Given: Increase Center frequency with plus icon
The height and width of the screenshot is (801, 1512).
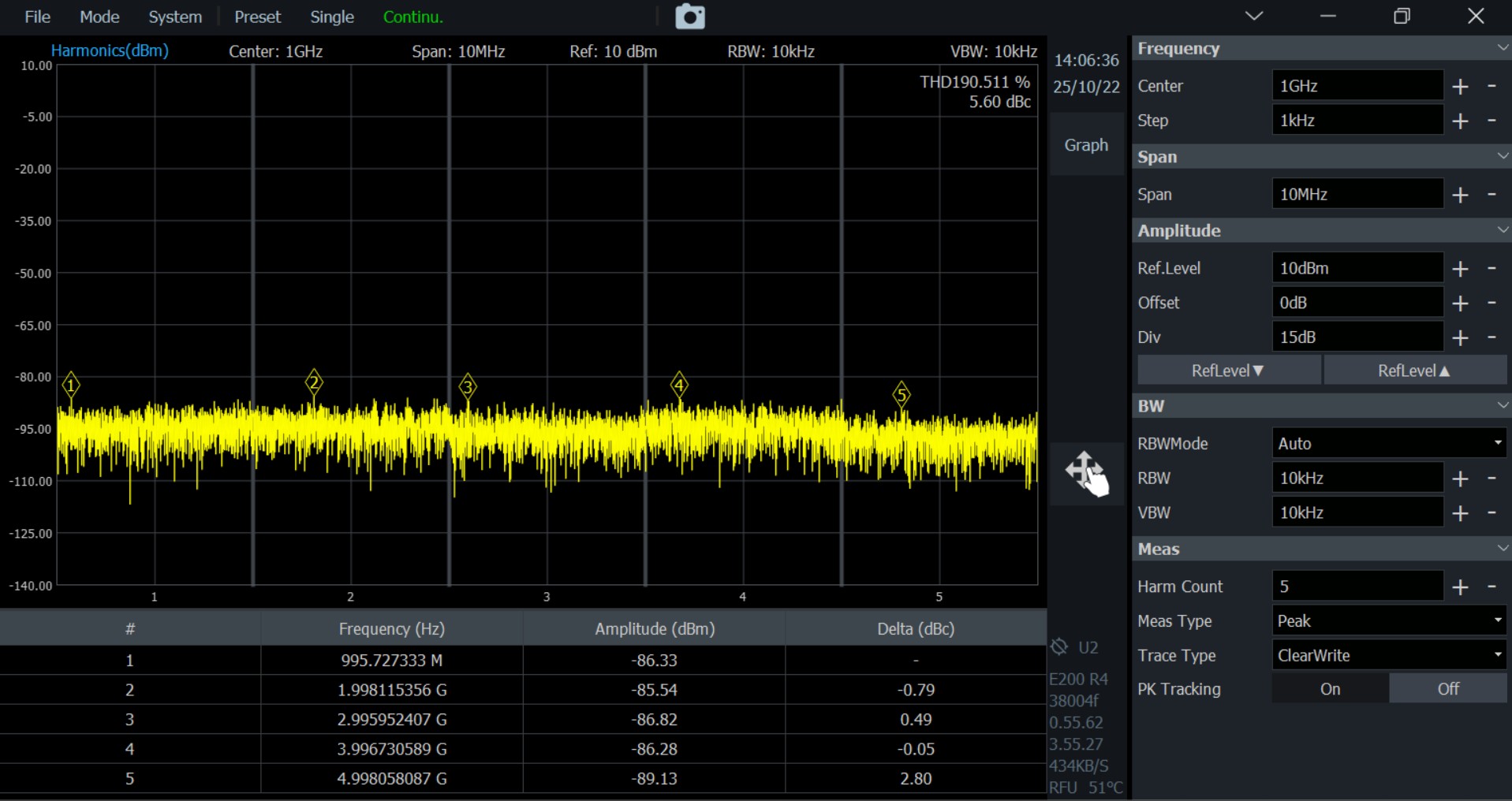Looking at the screenshot, I should pyautogui.click(x=1460, y=86).
